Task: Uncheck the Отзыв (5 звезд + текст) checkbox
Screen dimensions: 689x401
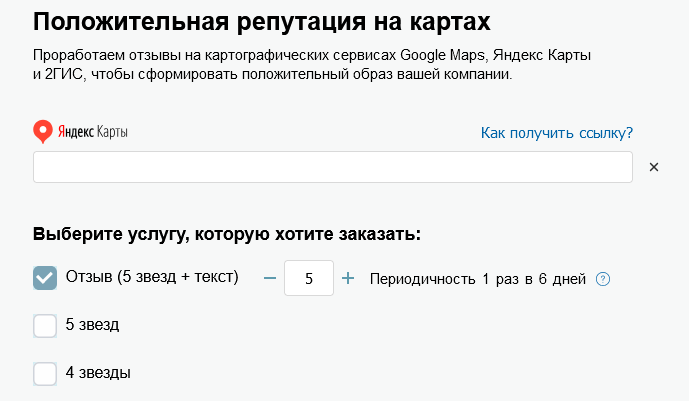Action: 45,278
